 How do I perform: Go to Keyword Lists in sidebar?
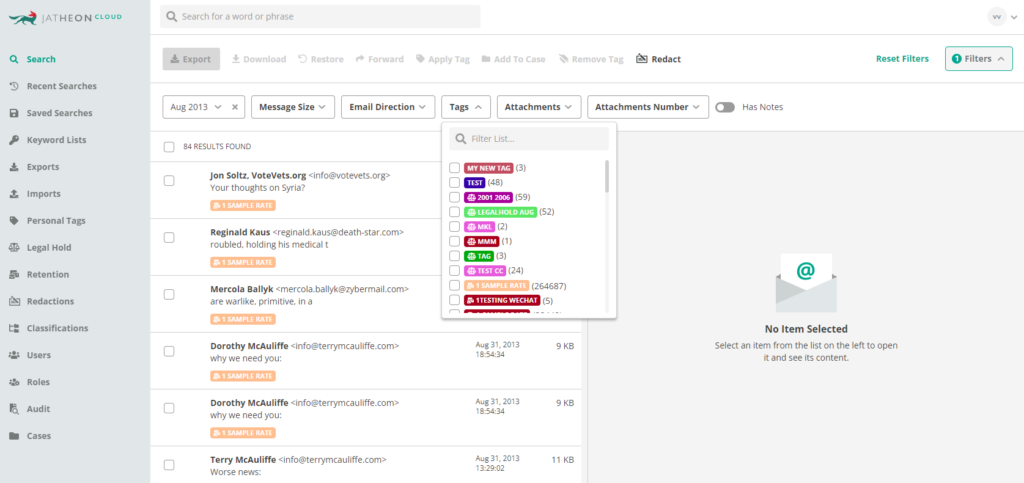pyautogui.click(x=56, y=140)
